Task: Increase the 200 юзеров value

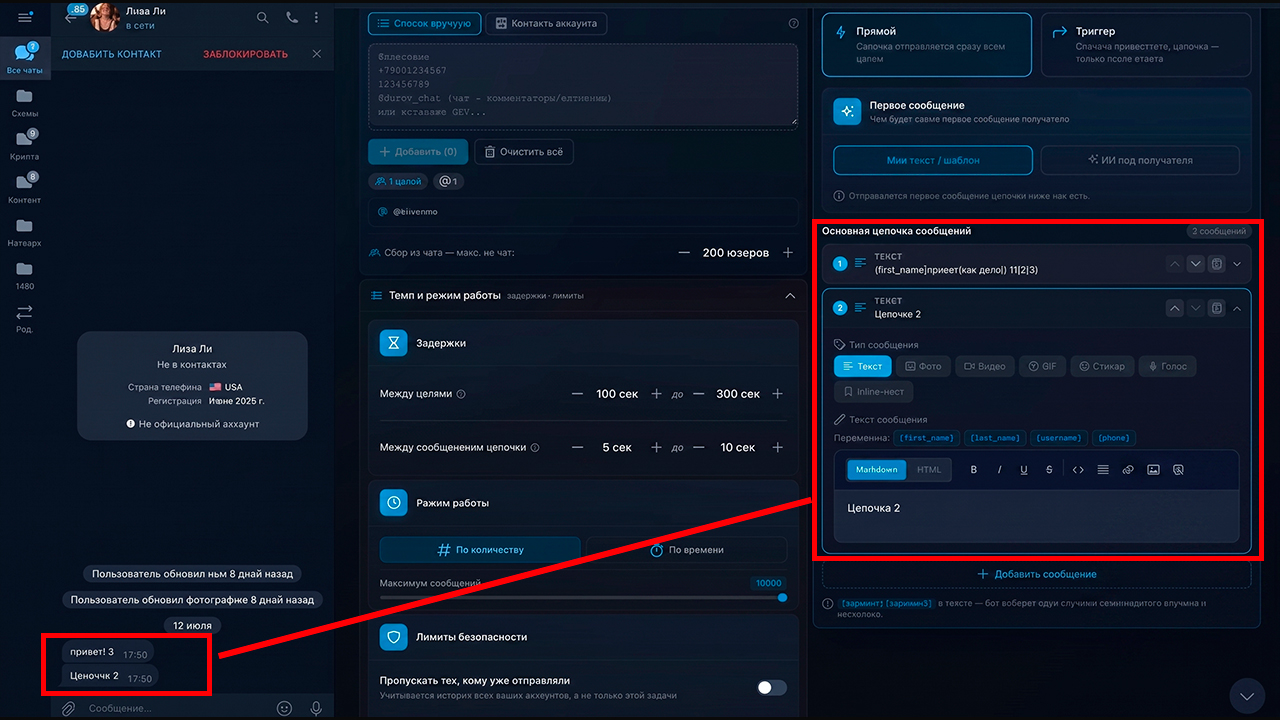Action: pyautogui.click(x=788, y=253)
